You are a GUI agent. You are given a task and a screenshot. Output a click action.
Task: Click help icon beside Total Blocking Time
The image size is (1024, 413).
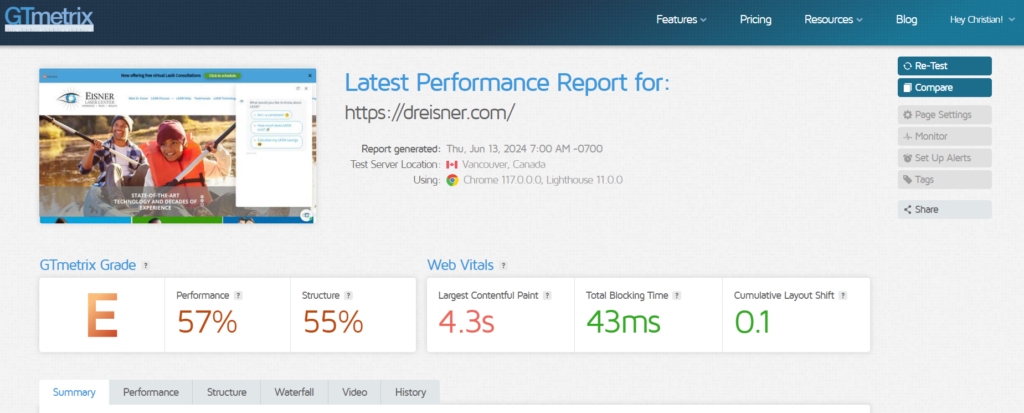677,295
